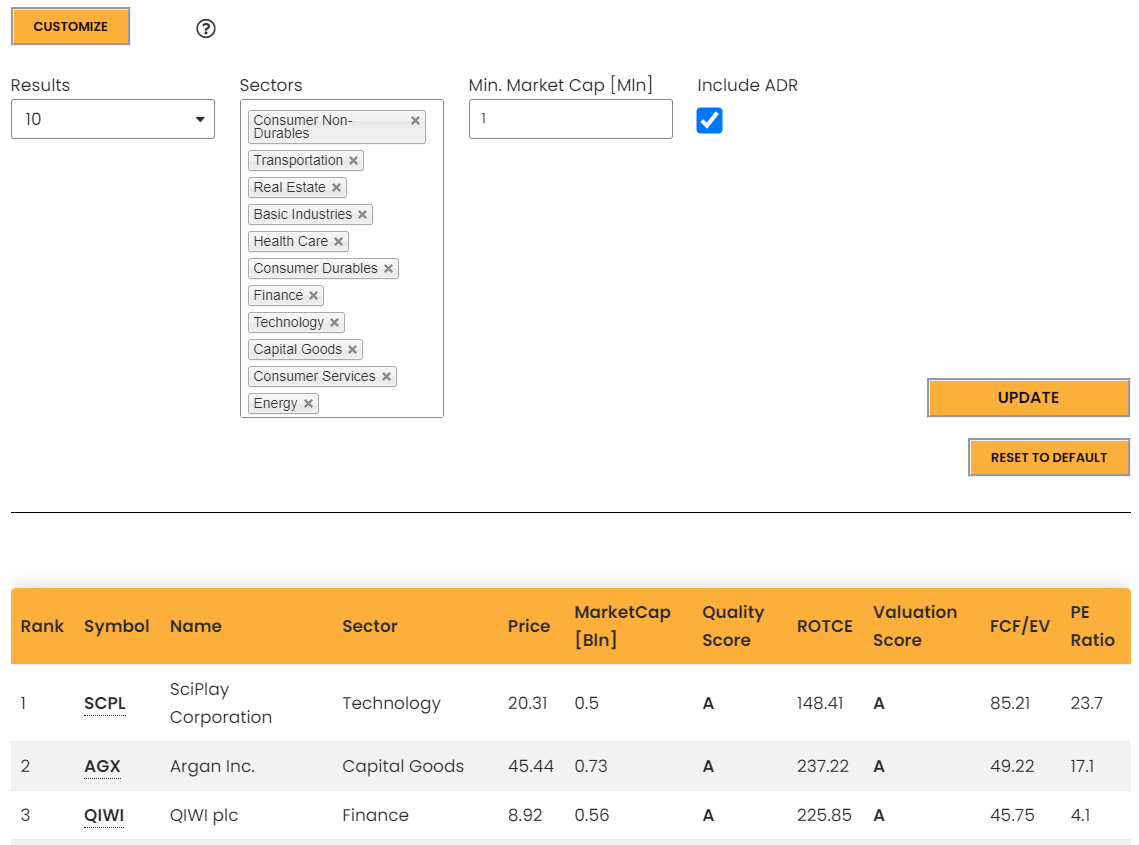Click the Argan Inc. name cell

212,767
